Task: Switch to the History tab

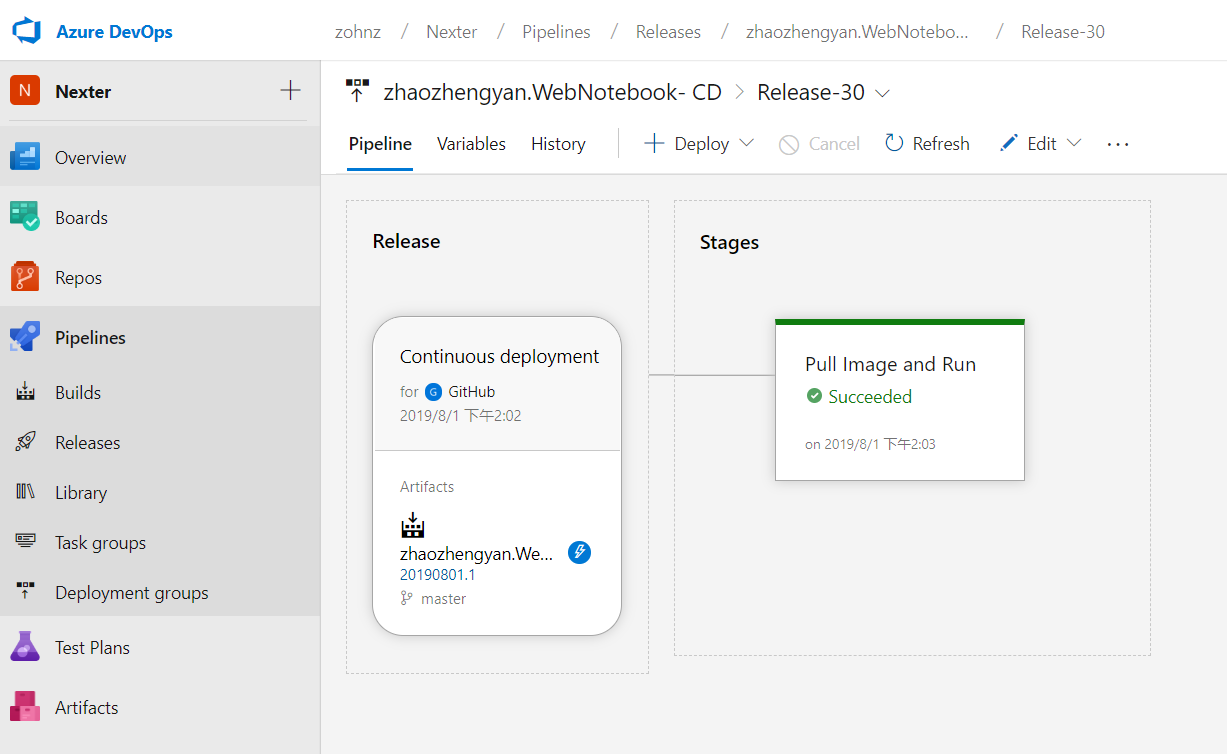Action: click(x=558, y=144)
